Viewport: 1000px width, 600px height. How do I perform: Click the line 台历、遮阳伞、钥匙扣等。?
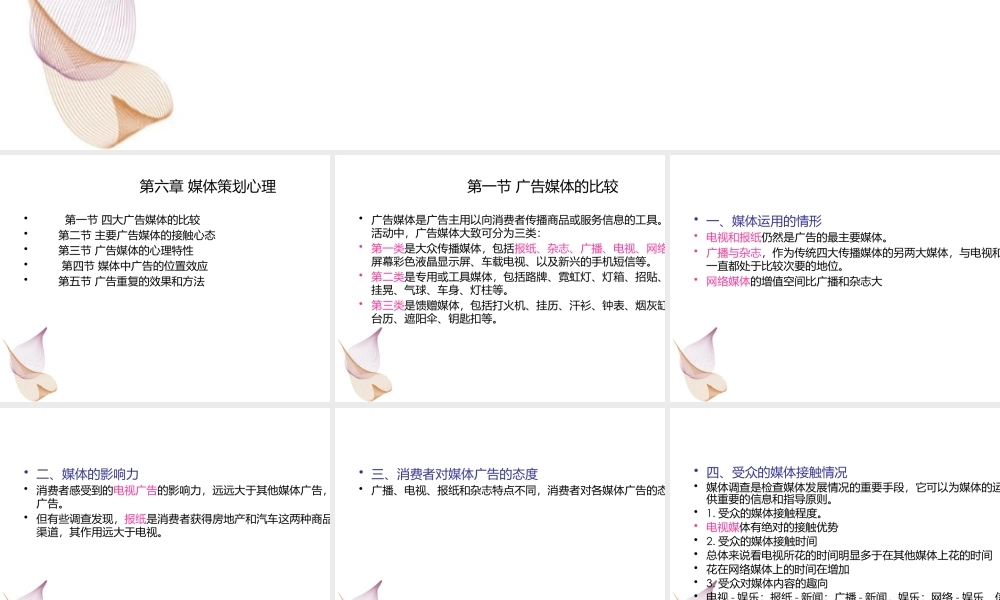click(x=435, y=319)
